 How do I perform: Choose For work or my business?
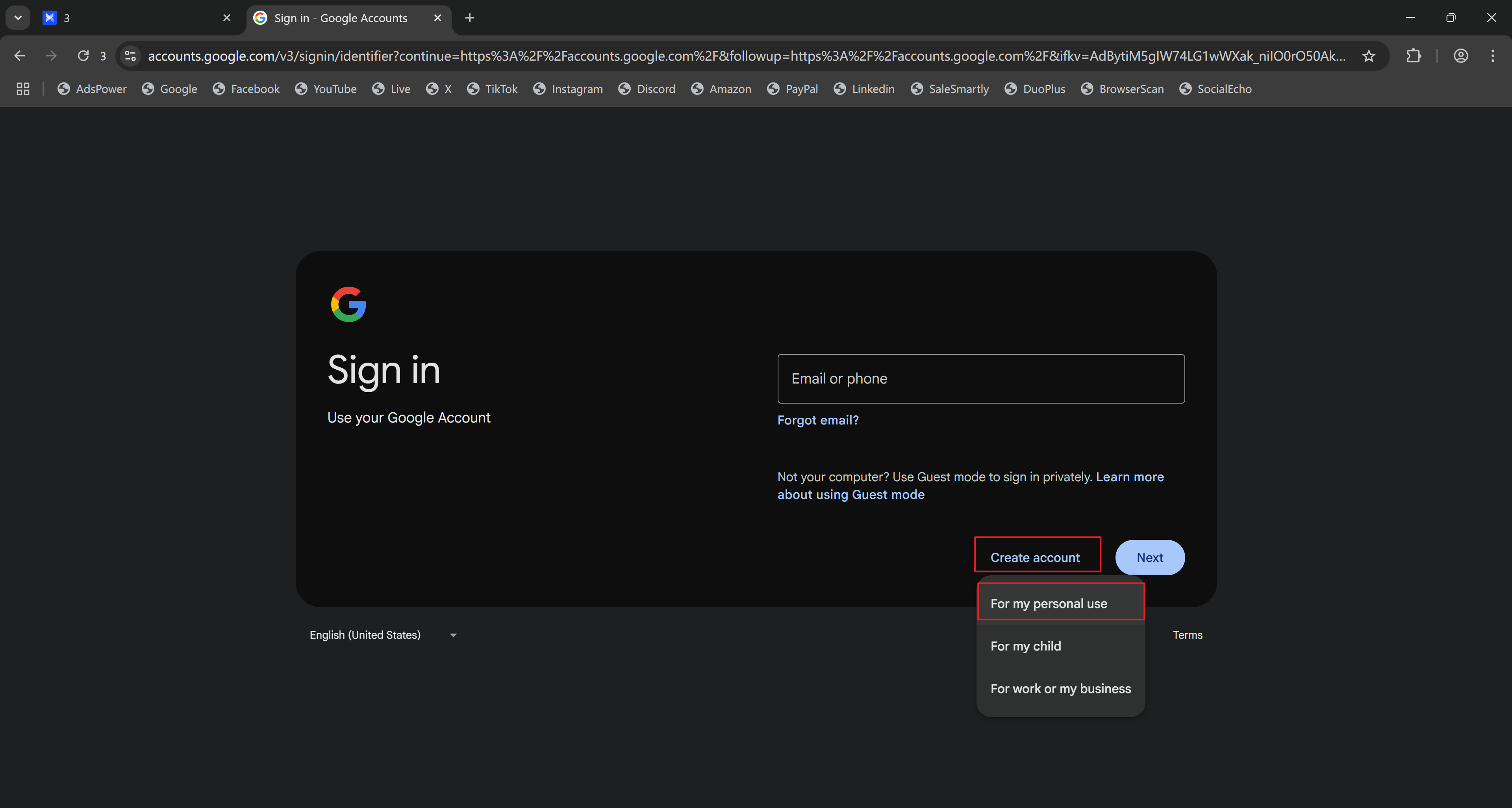click(1061, 688)
